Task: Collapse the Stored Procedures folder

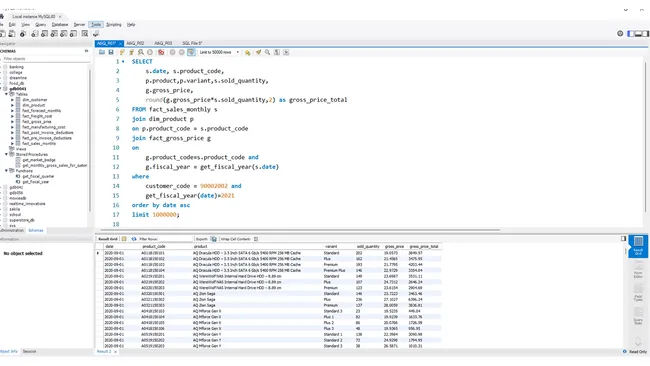Action: pyautogui.click(x=6, y=154)
